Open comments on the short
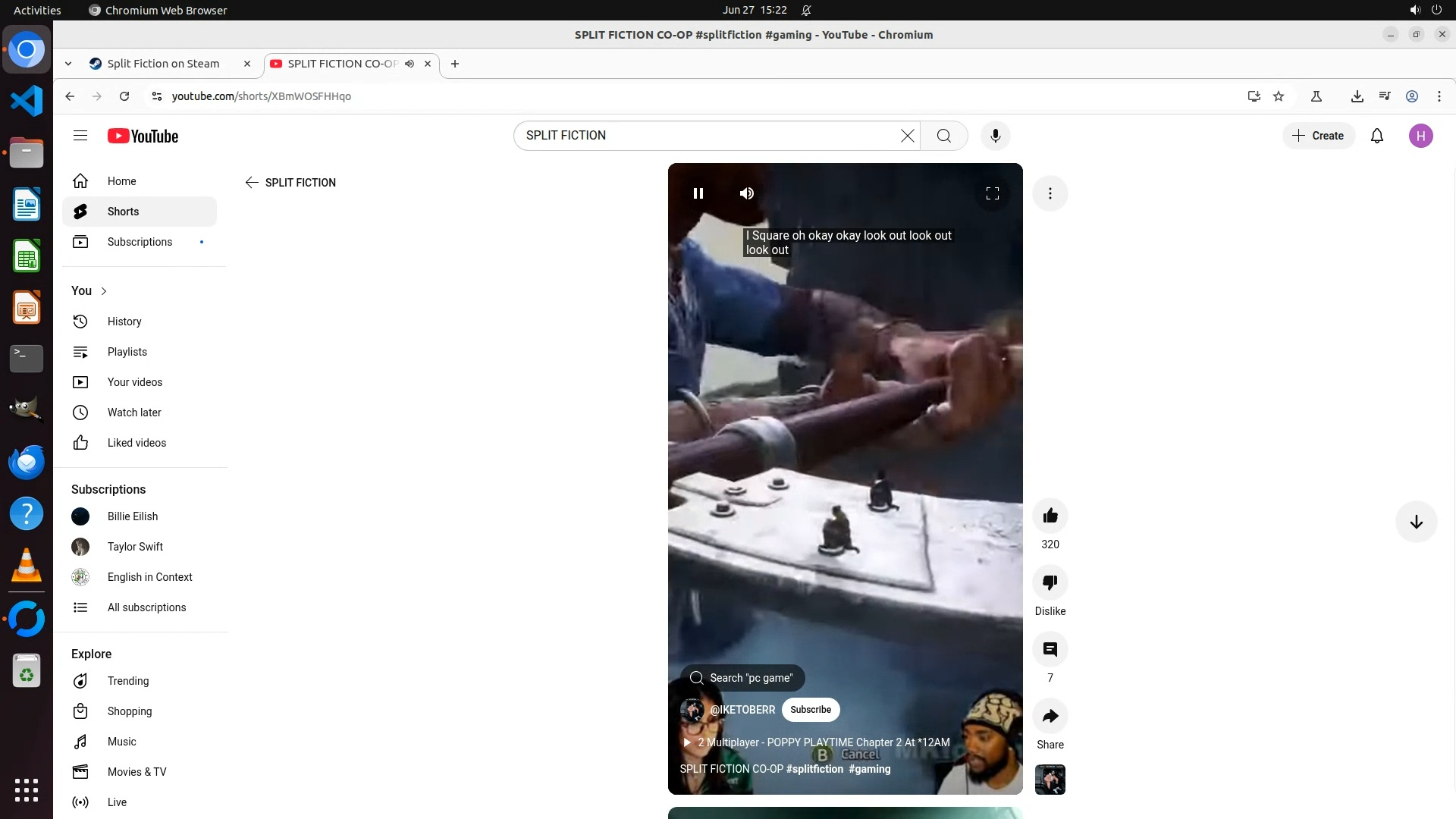The image size is (1456, 819). click(1050, 650)
